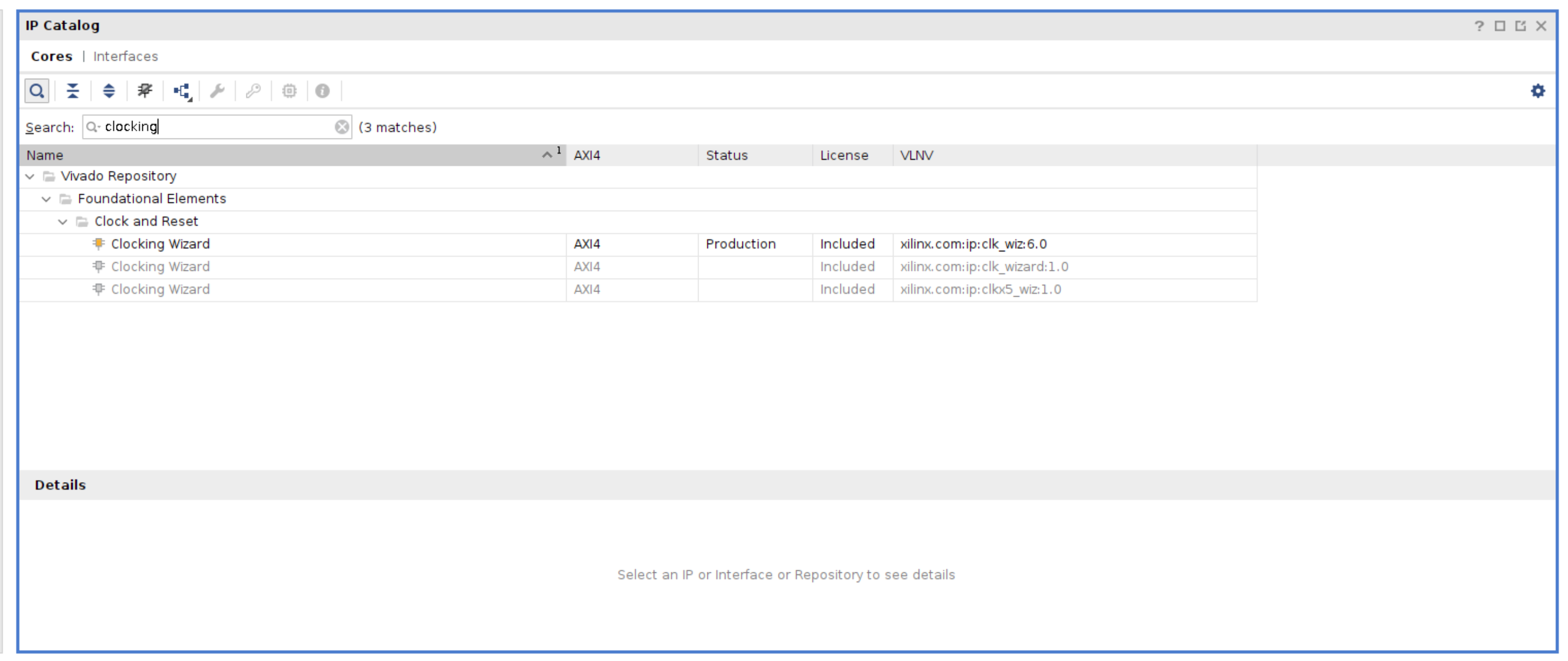Collapse the Foundational Elements folder
Screen dimensions: 1568x661
(x=46, y=199)
